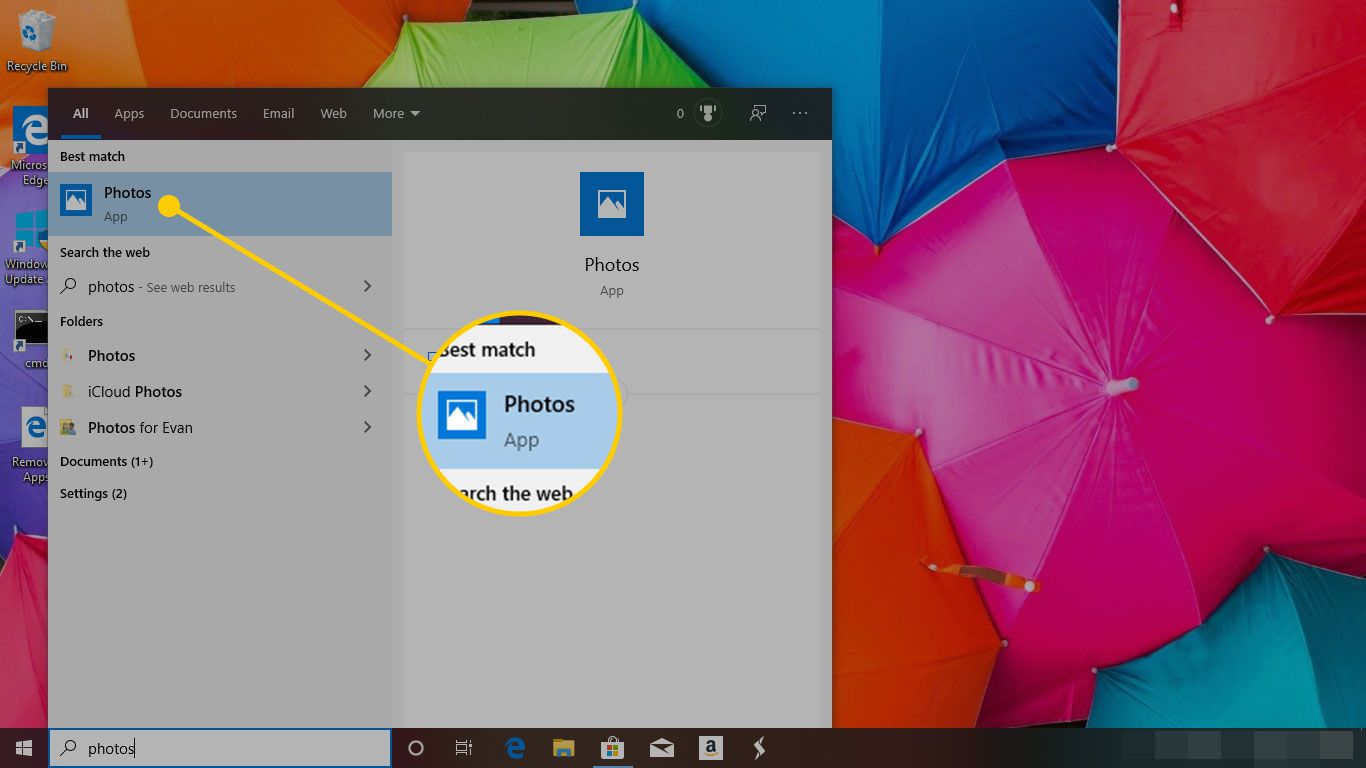The width and height of the screenshot is (1366, 768).
Task: Click the last pinned taskbar app icon
Action: 759,748
